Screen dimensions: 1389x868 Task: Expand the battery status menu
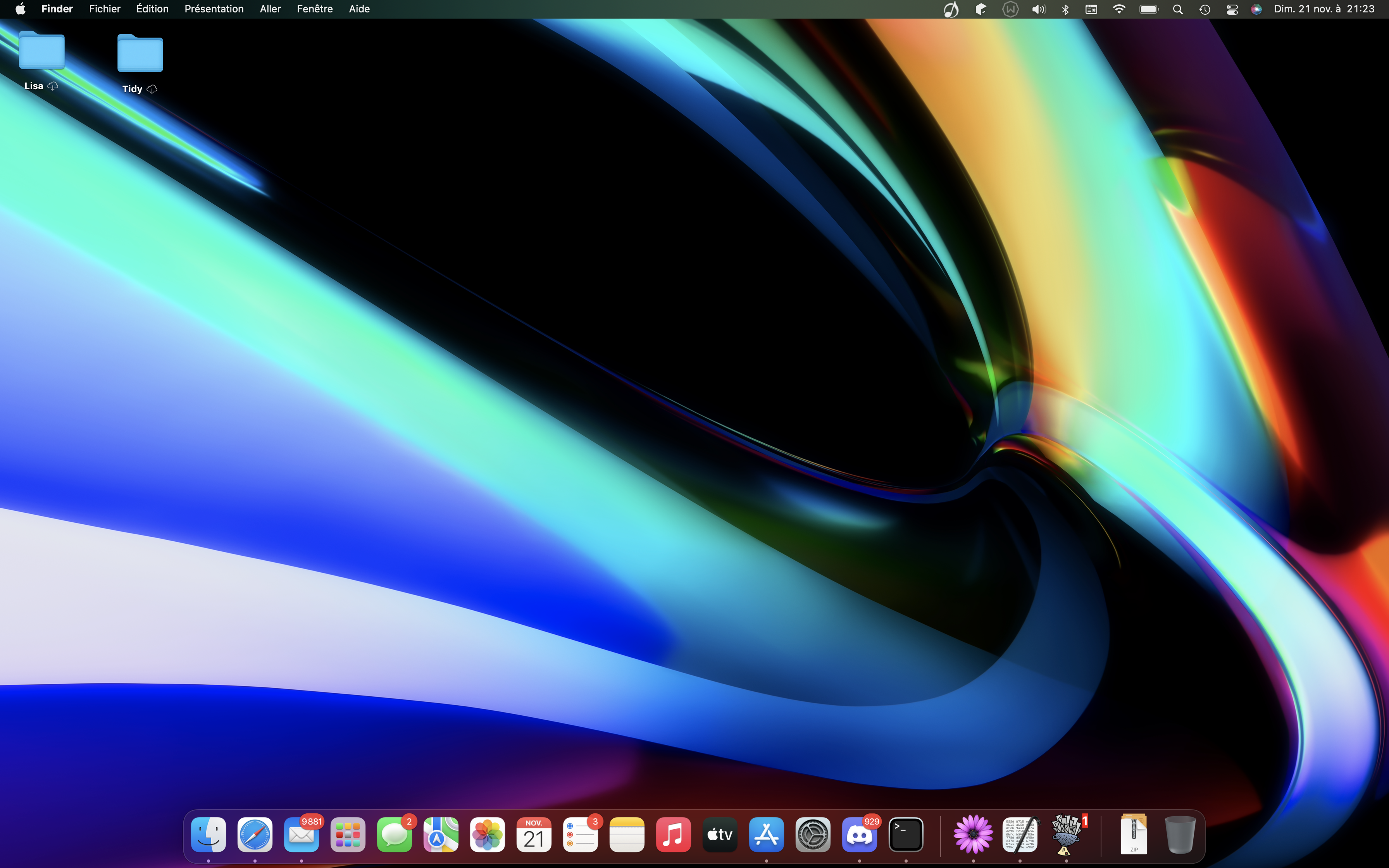pos(1149,9)
